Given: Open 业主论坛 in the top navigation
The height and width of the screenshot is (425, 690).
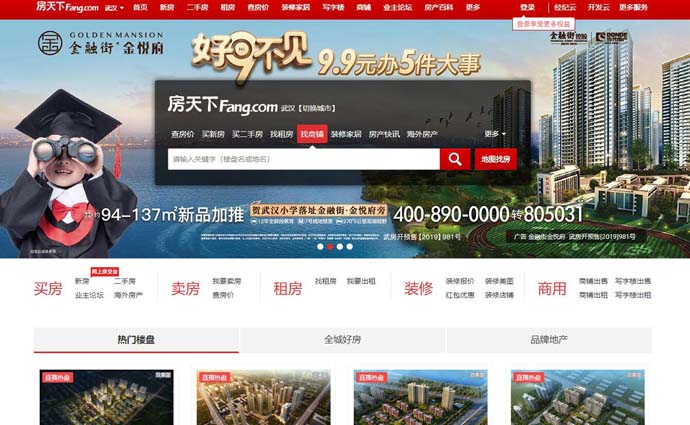Looking at the screenshot, I should click(397, 7).
